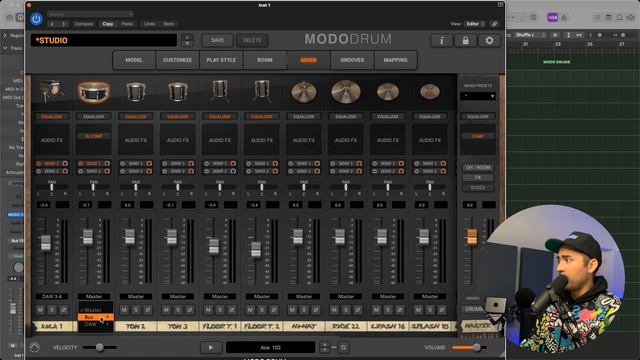
Task: Choose Bus in the output menu
Action: [95, 317]
